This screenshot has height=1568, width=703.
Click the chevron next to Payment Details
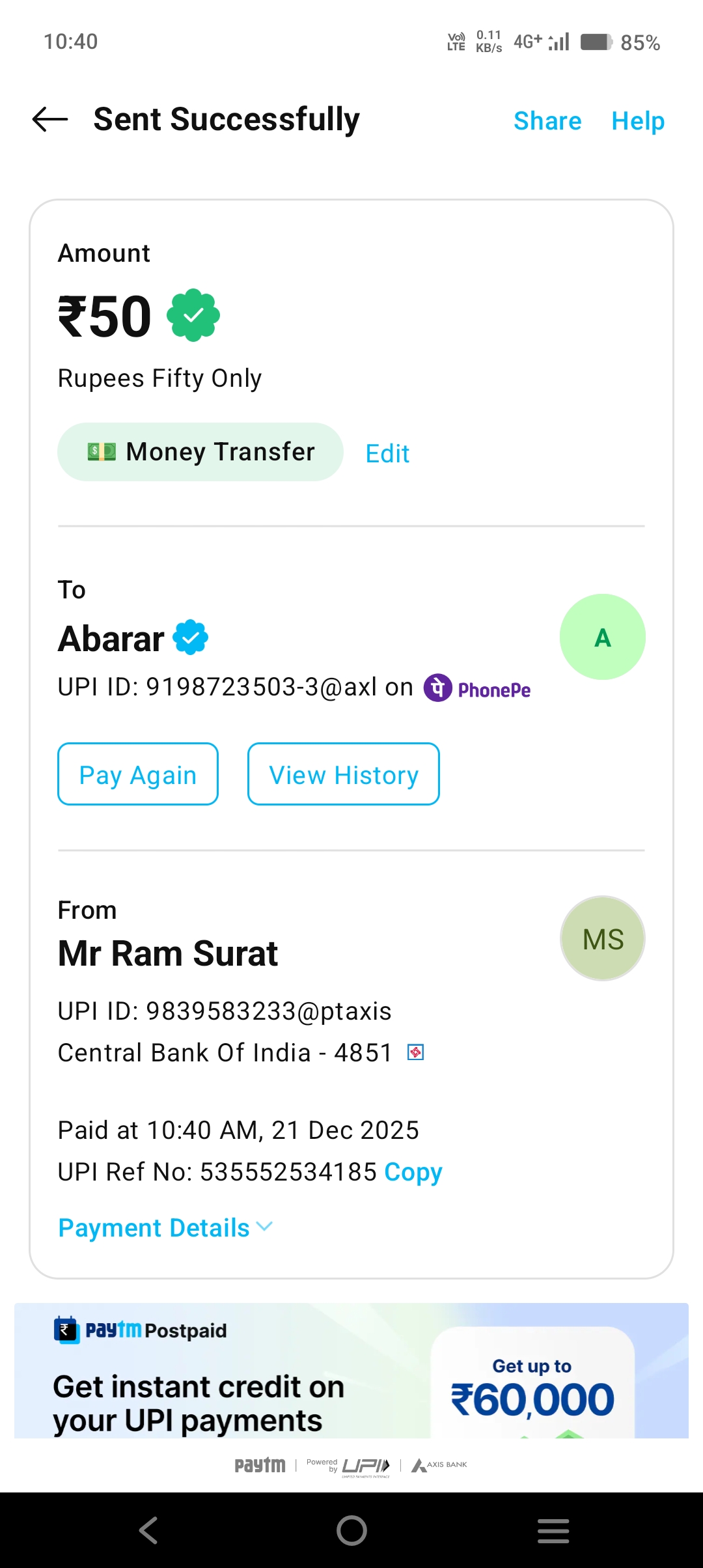264,1227
